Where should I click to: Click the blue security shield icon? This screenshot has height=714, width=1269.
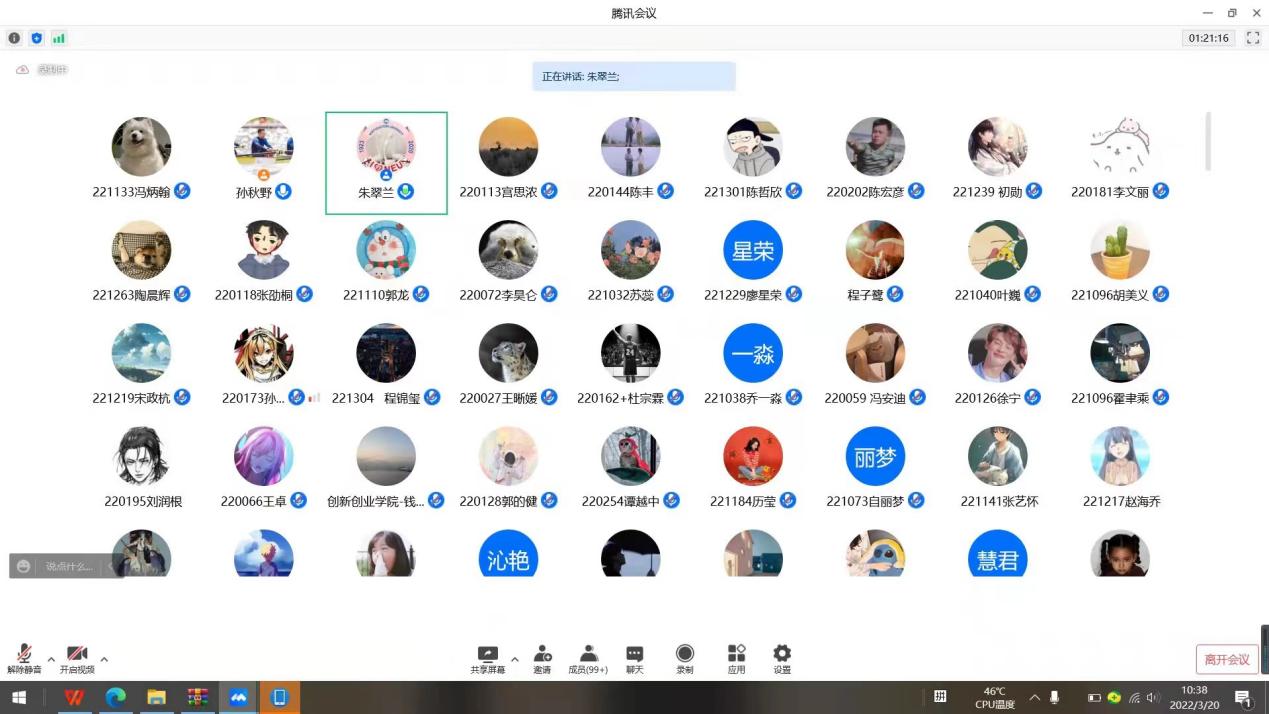[37, 38]
